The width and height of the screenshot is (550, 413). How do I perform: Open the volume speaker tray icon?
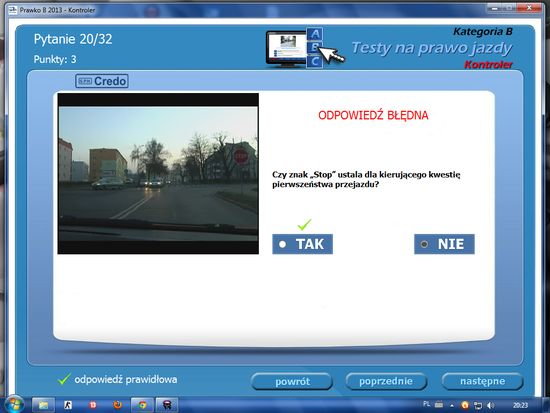tap(490, 405)
